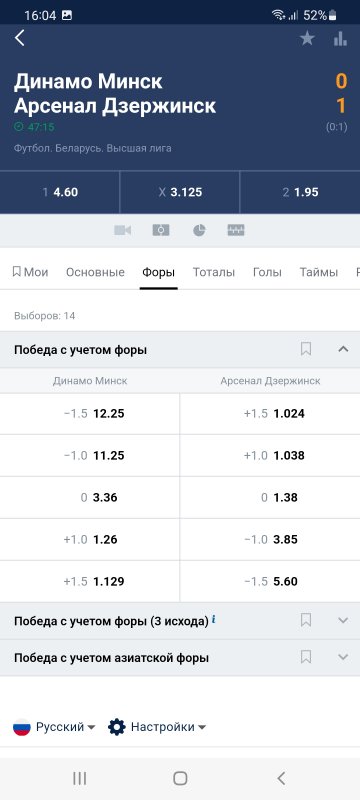Select Арсенал Дзержинск −1.5 at 5.60
The width and height of the screenshot is (360, 800).
coord(270,581)
